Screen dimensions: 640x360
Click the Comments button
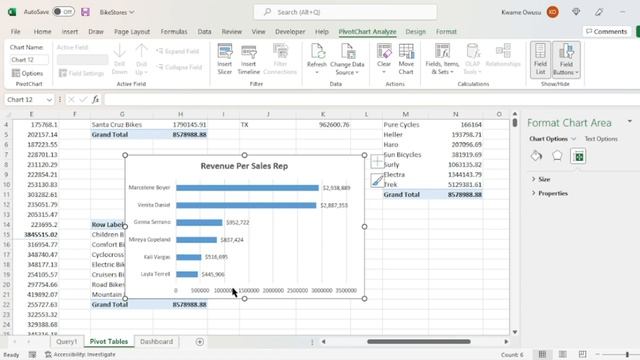click(607, 31)
